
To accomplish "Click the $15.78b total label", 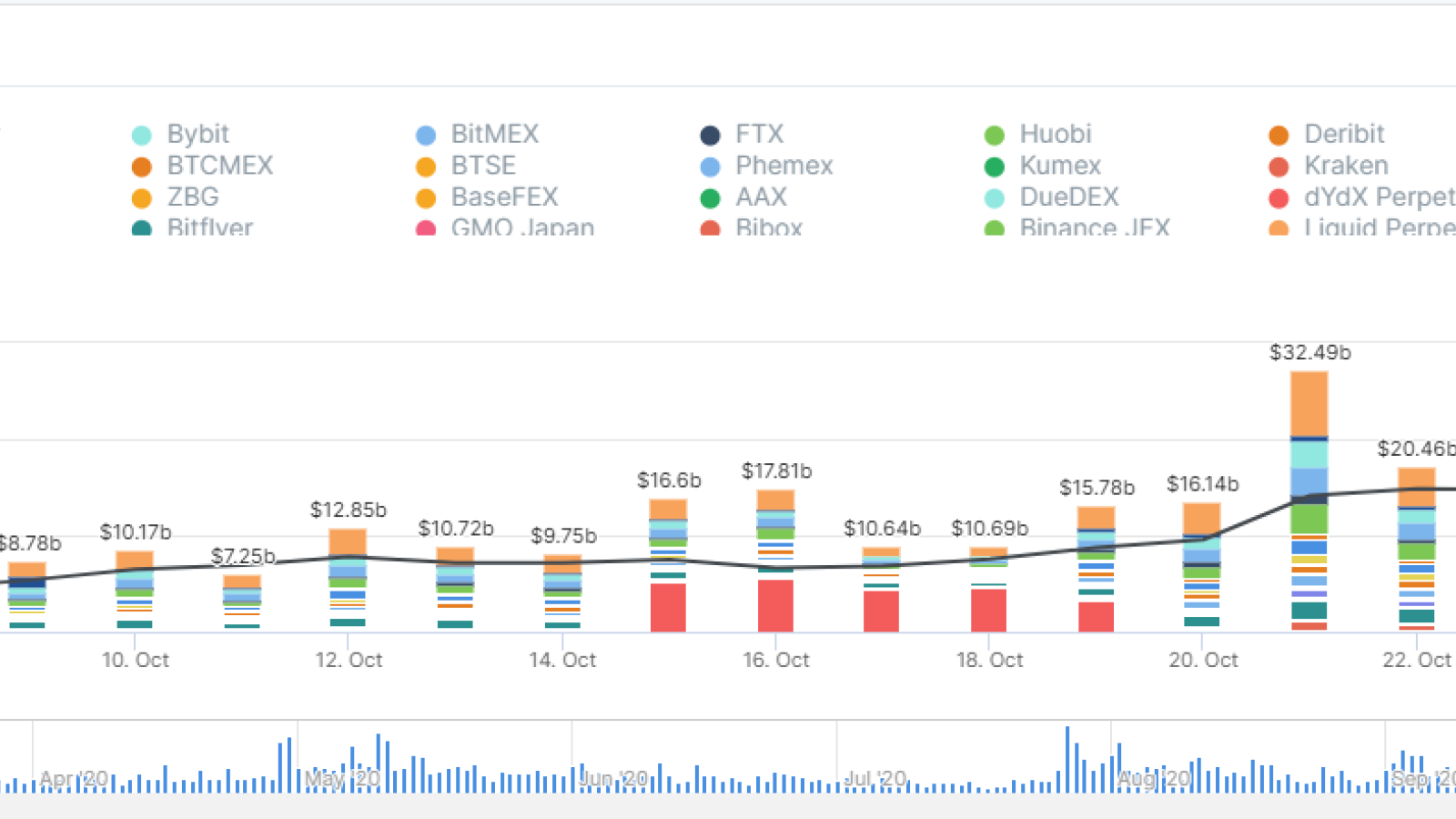I will click(1097, 488).
